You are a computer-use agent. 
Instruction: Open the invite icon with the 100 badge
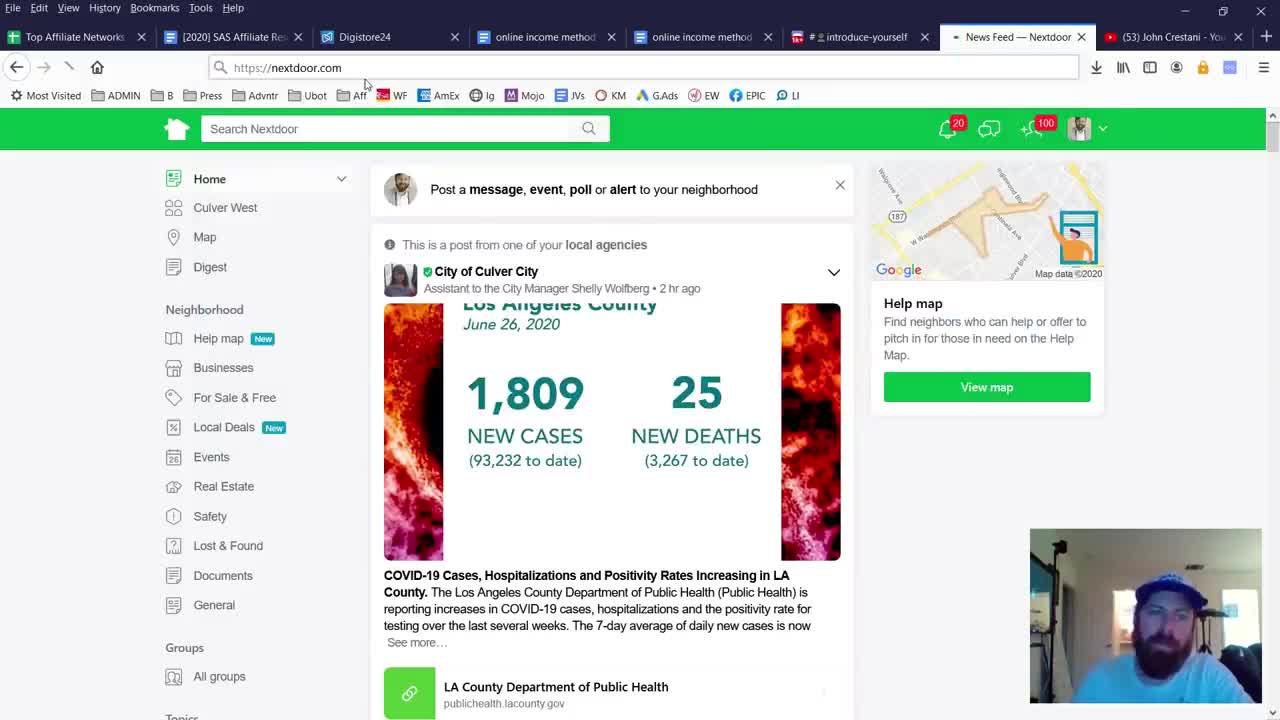[1033, 129]
